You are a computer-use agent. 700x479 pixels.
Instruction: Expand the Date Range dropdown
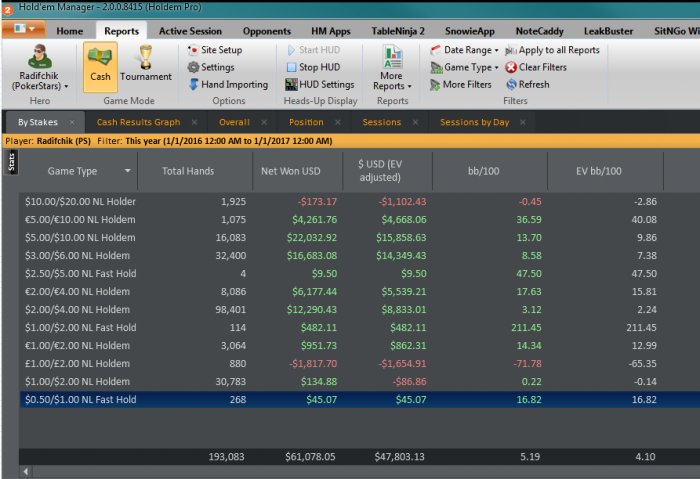465,50
